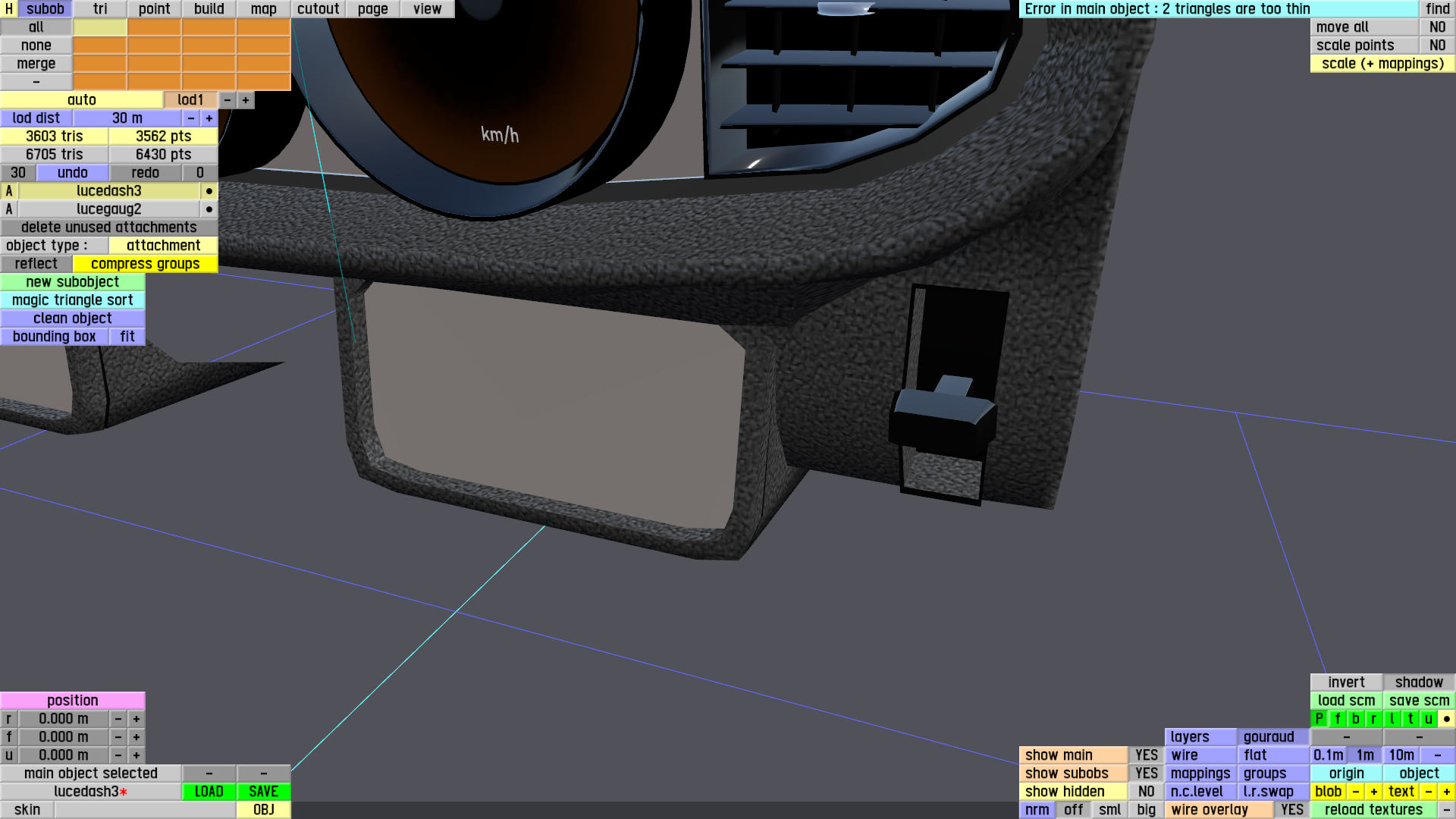Toggle show hidden from NO

pos(1146,792)
